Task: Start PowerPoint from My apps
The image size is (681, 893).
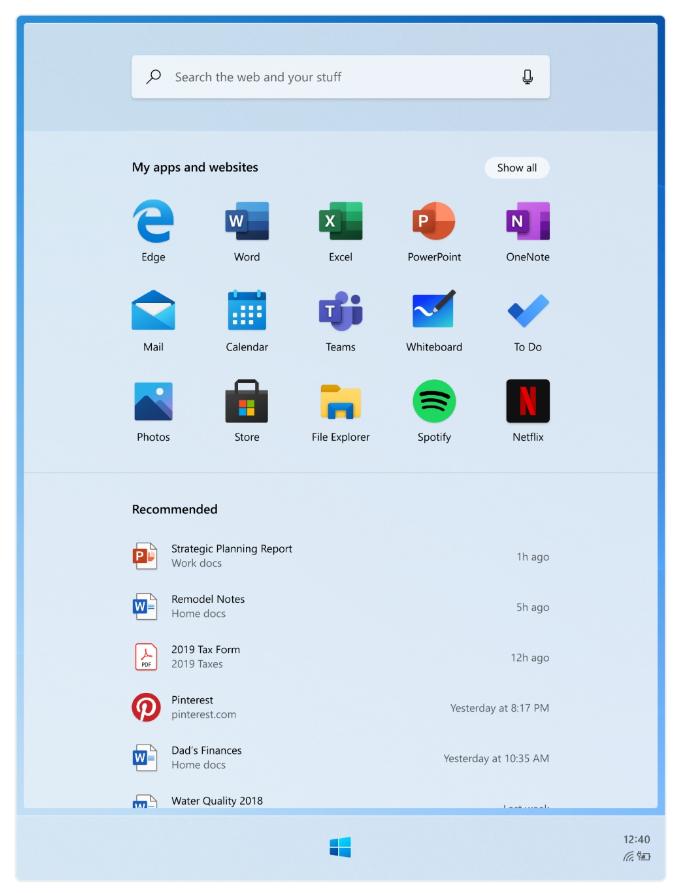Action: click(x=434, y=221)
